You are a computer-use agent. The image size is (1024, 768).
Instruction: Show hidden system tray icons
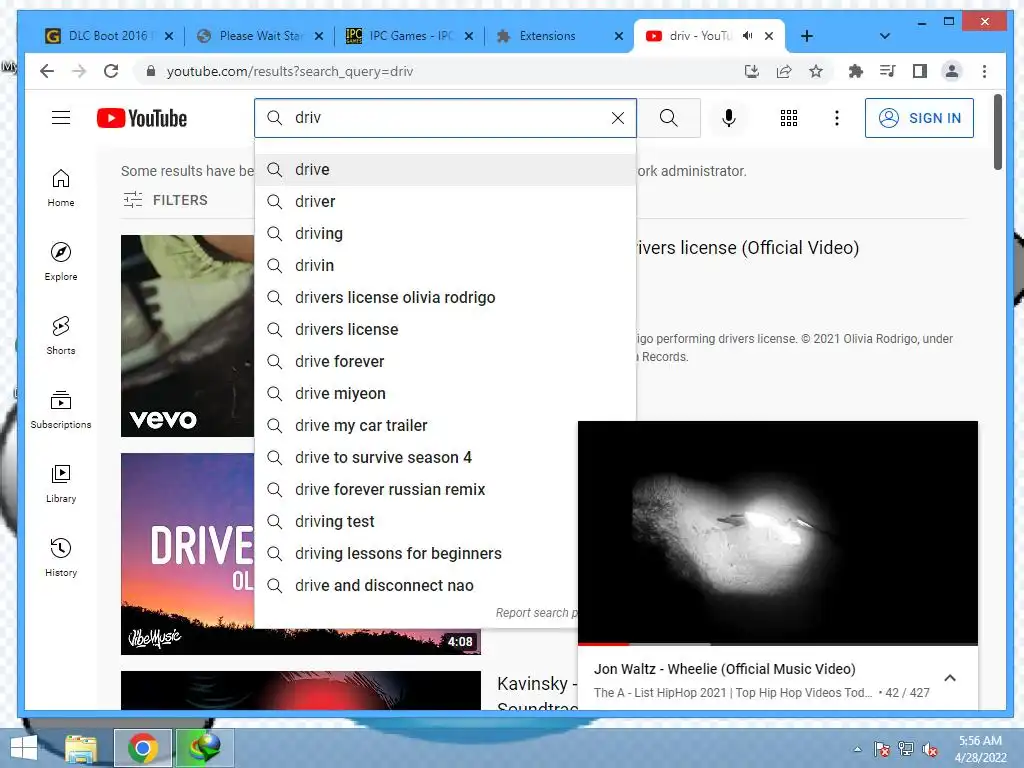857,749
